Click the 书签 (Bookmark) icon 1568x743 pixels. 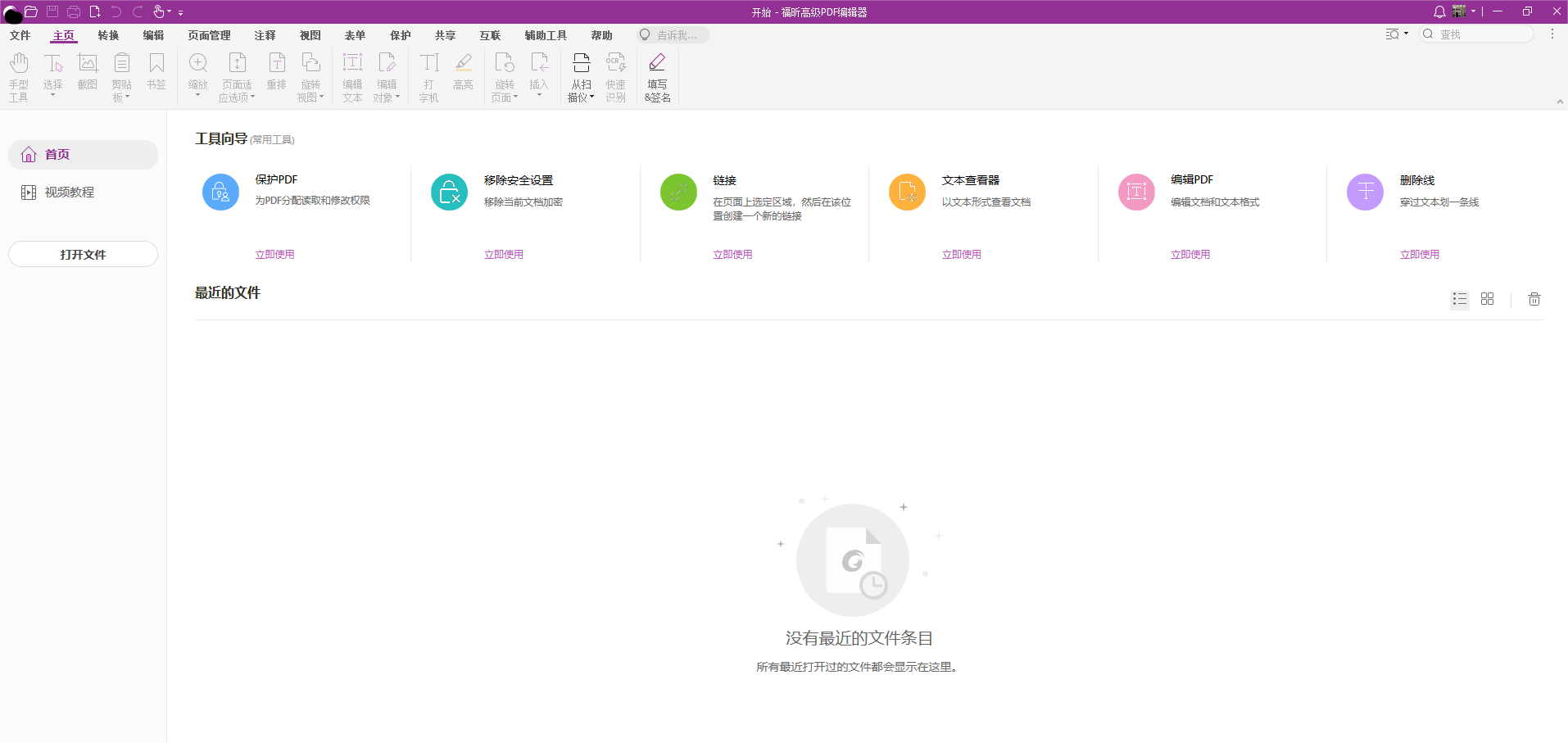click(x=156, y=70)
